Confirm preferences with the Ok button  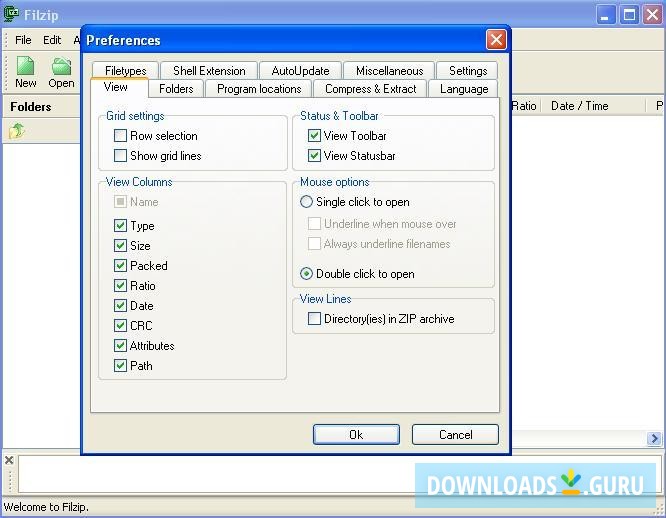[x=356, y=434]
